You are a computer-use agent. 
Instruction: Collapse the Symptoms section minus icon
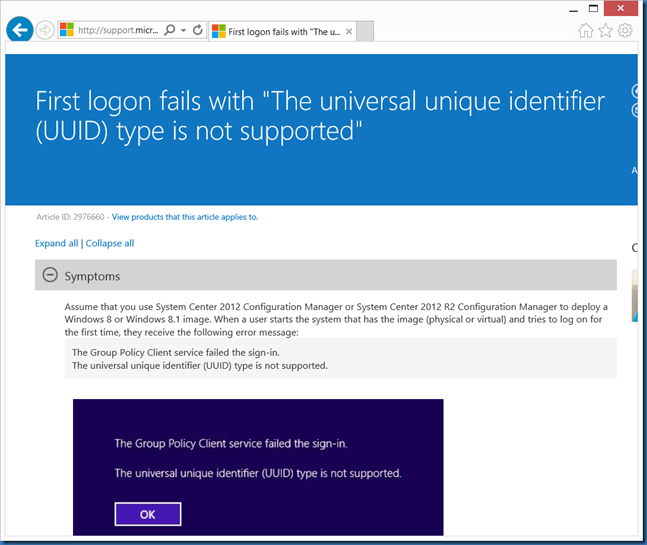click(50, 275)
